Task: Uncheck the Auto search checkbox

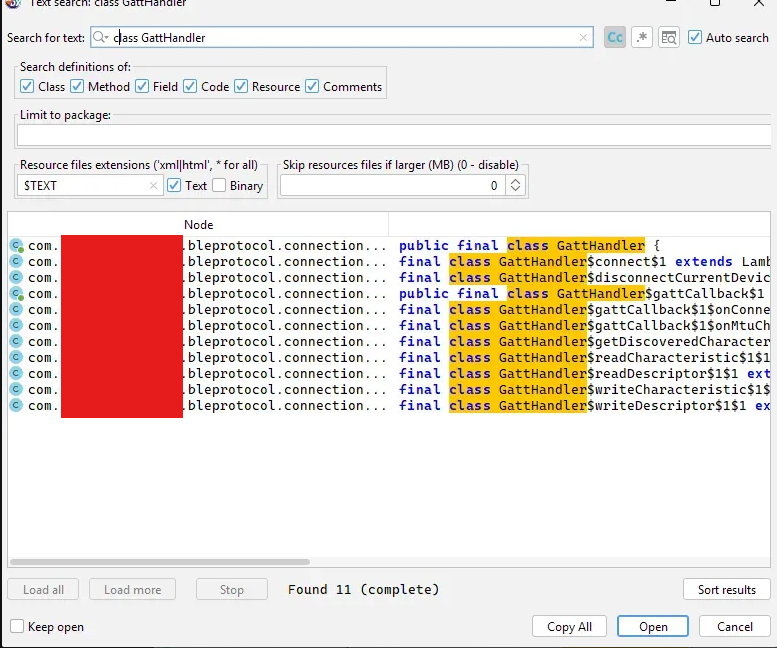Action: (695, 37)
